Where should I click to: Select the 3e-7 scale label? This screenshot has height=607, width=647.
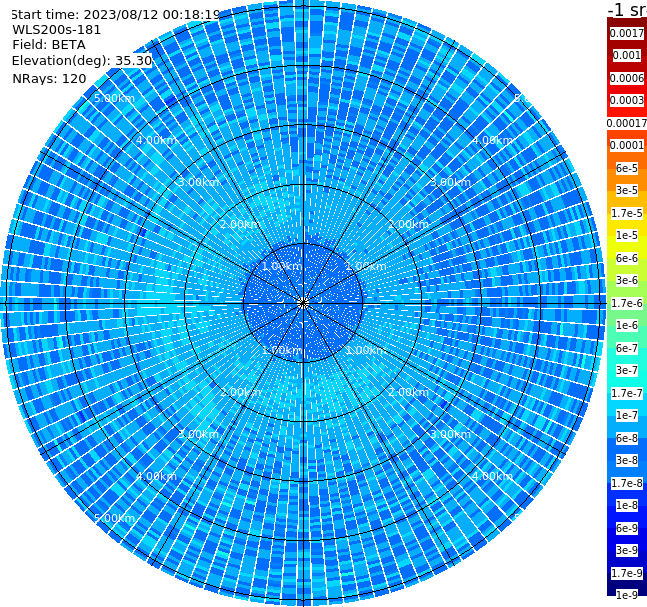(x=627, y=370)
